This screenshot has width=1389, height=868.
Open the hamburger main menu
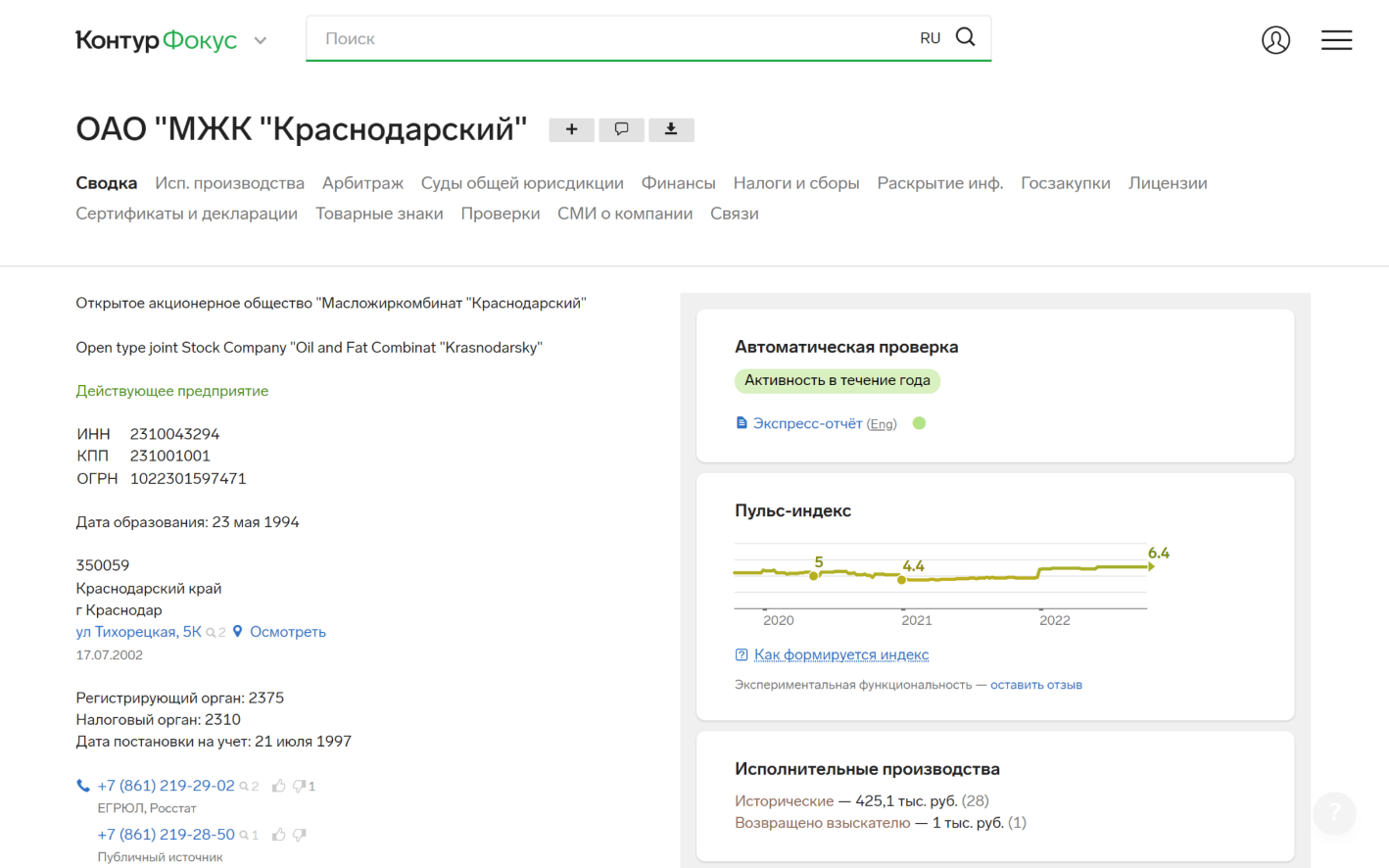1336,40
